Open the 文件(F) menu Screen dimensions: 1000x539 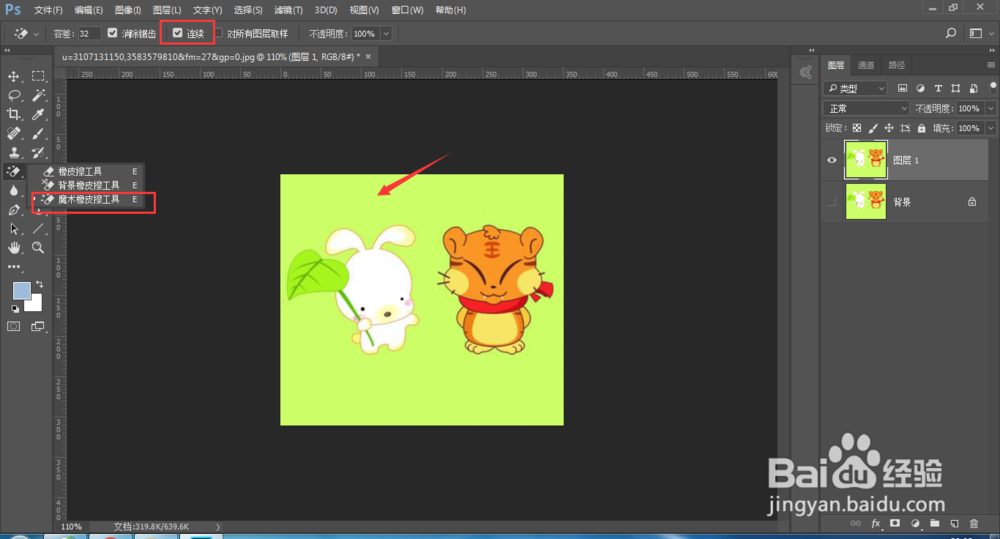pyautogui.click(x=48, y=10)
